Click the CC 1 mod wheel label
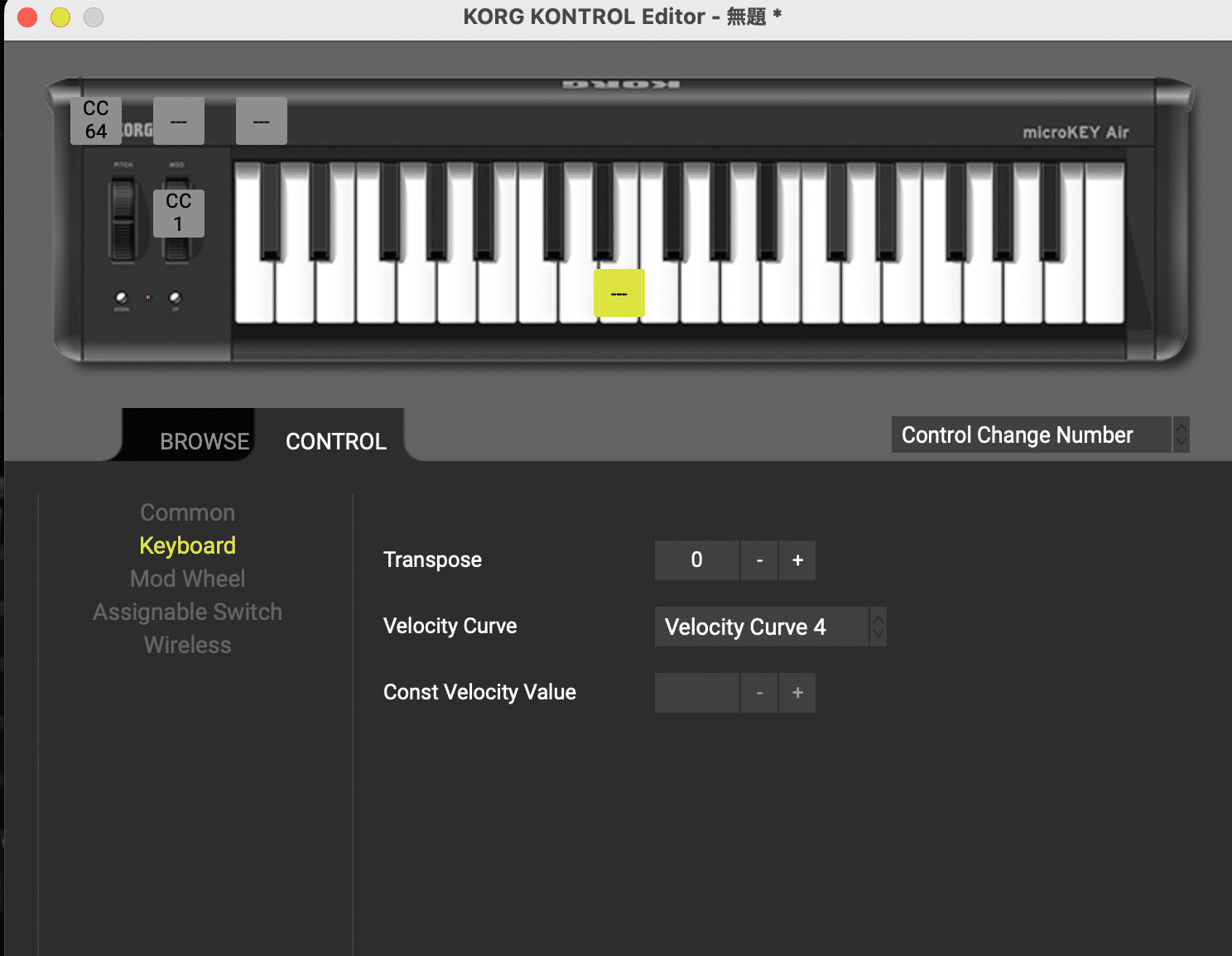The width and height of the screenshot is (1232, 956). (x=179, y=214)
